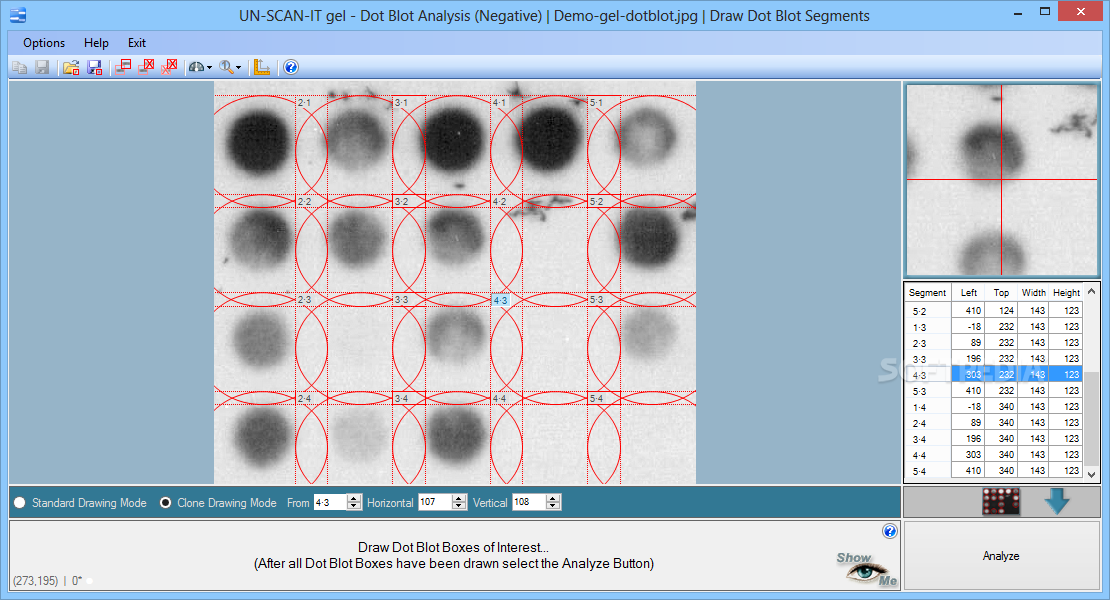Click the 2·4 segment label on image
Viewport: 1110px width, 600px height.
(304, 398)
